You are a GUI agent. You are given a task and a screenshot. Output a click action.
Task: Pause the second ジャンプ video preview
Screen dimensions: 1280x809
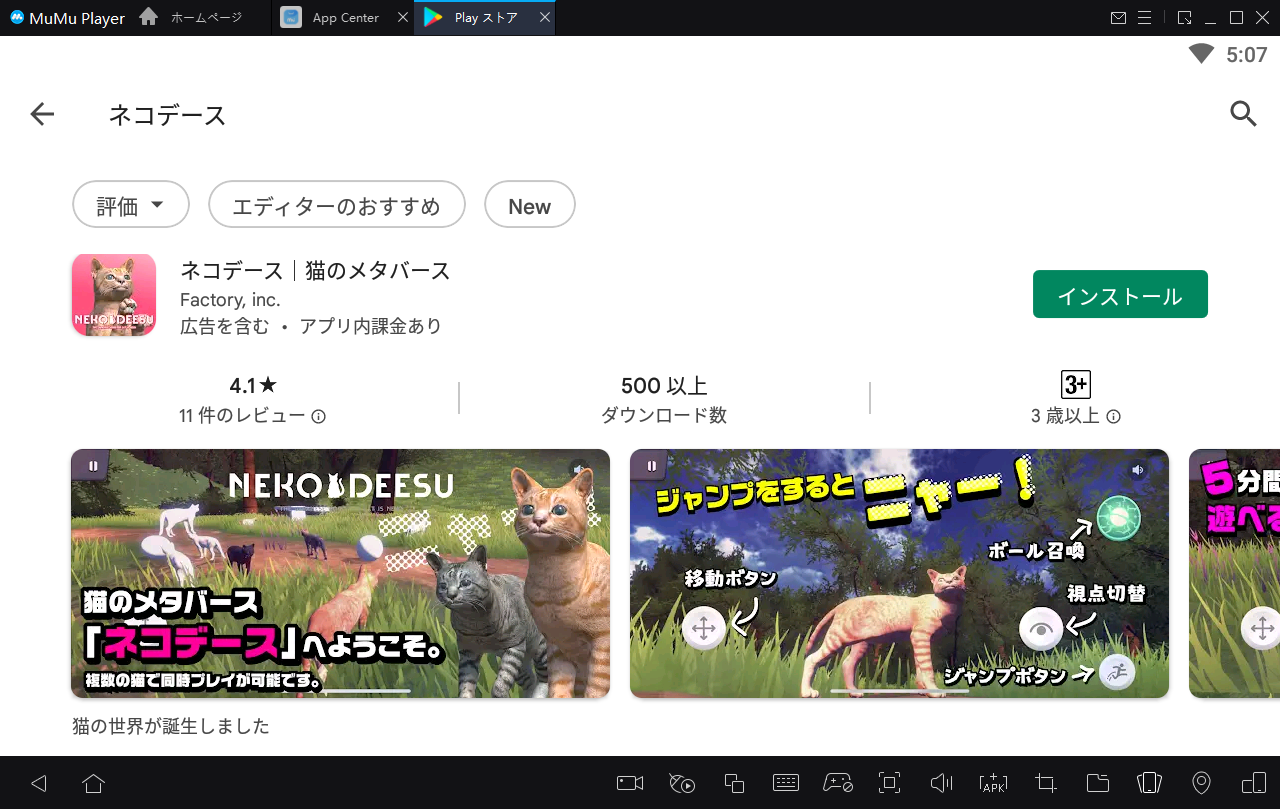click(x=651, y=466)
